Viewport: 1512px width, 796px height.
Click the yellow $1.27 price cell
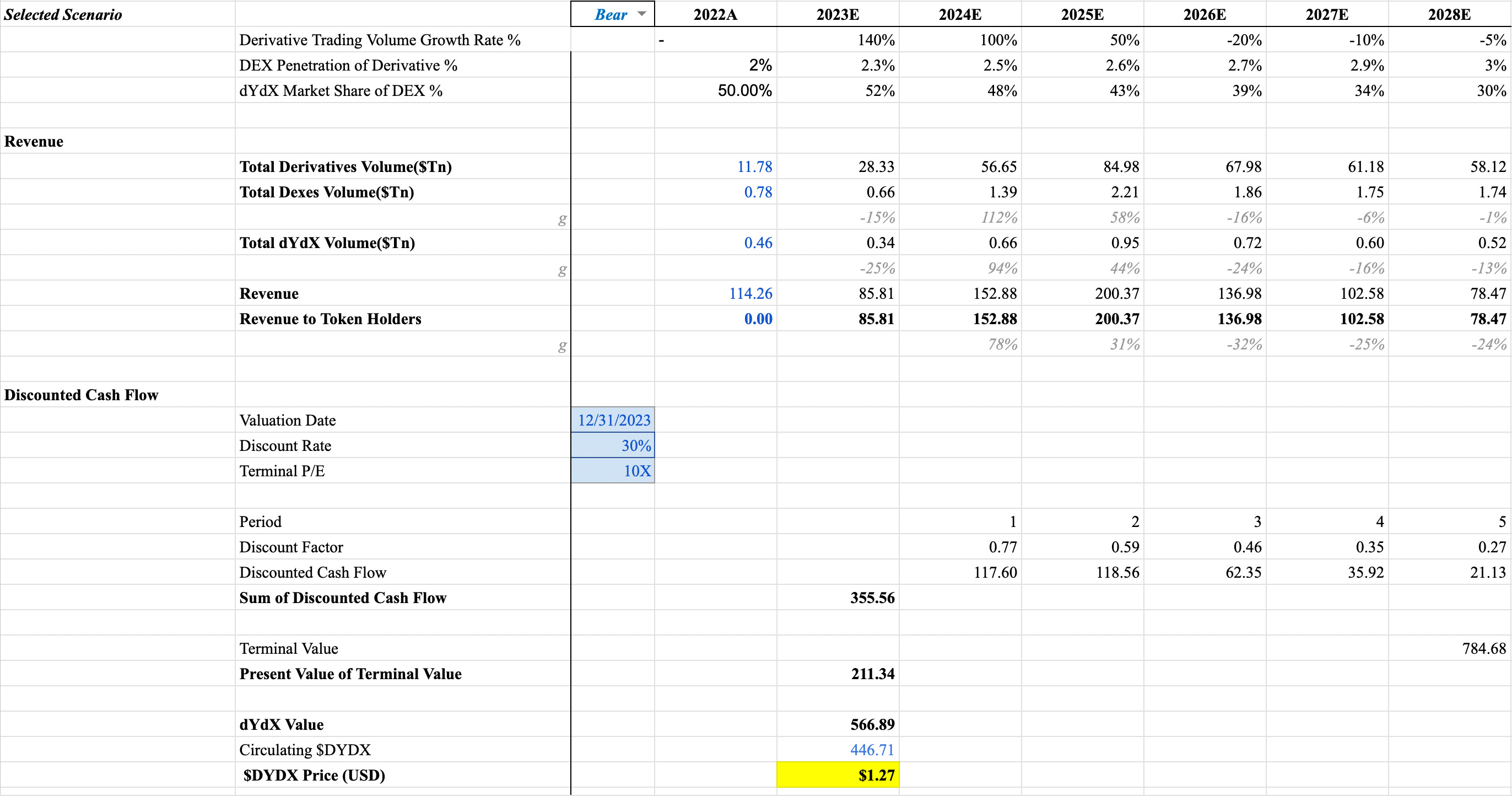838,775
